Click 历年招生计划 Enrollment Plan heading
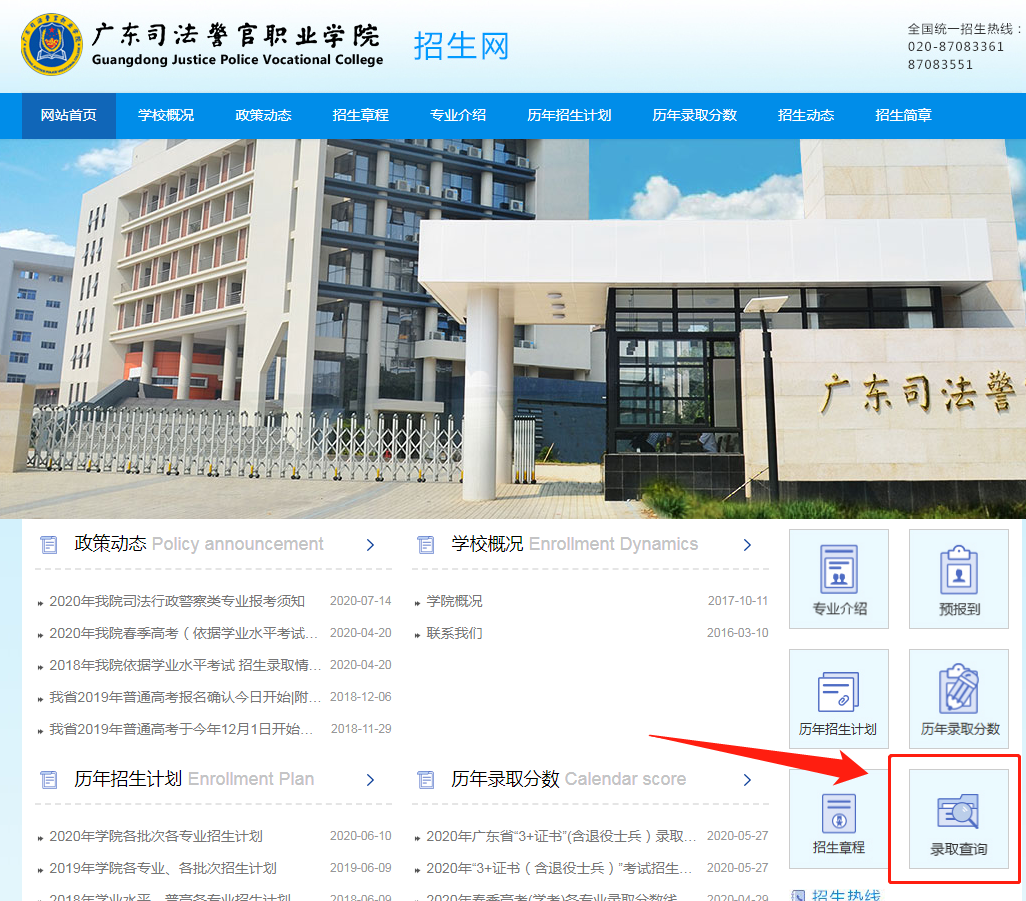 click(194, 779)
